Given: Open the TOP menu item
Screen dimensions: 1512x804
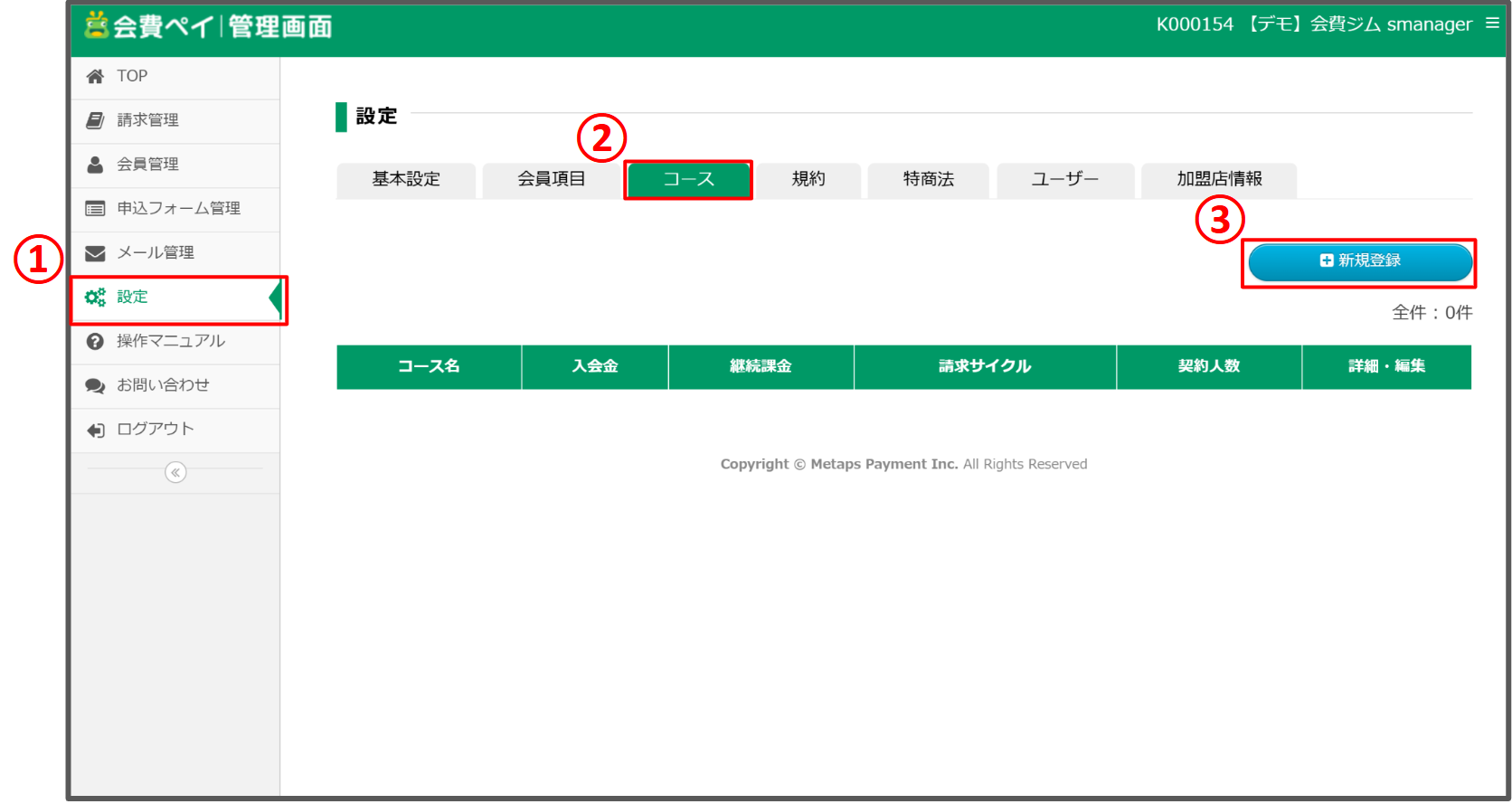Looking at the screenshot, I should click(x=175, y=77).
